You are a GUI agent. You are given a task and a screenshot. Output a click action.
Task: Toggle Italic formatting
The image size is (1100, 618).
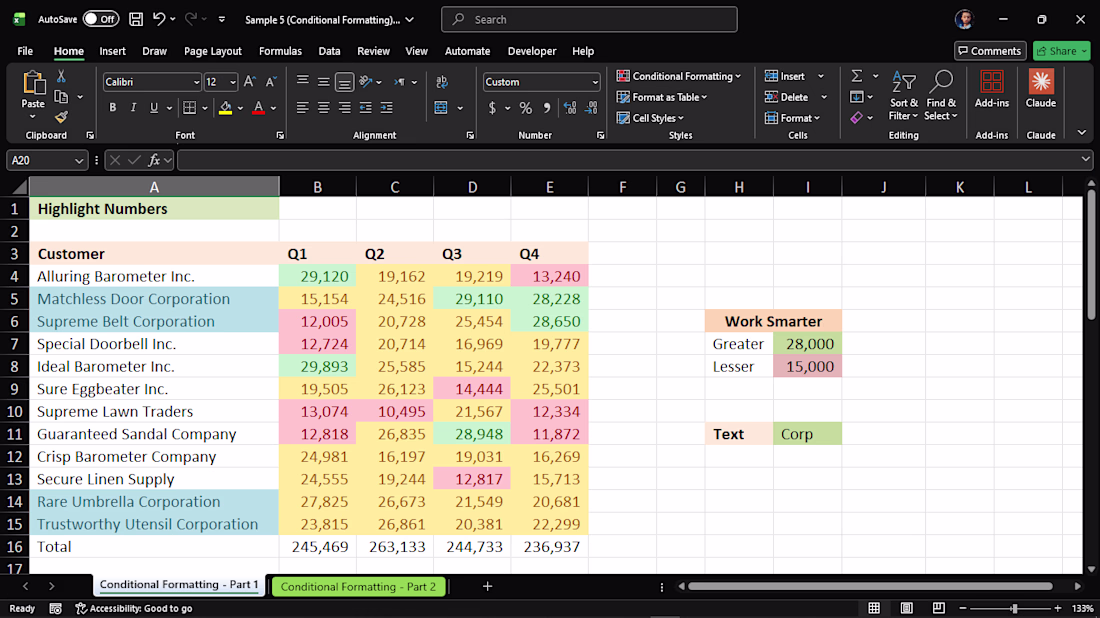pos(133,107)
